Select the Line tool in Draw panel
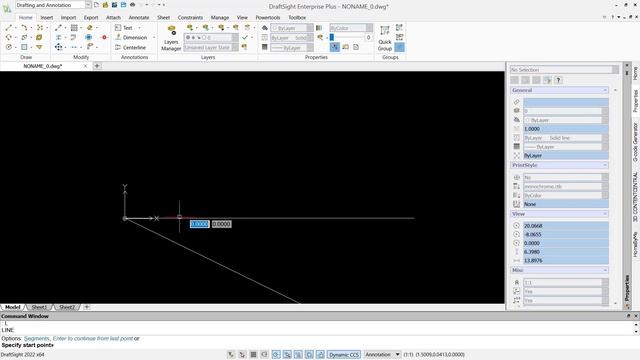Viewport: 640px width, 360px height. (9, 28)
